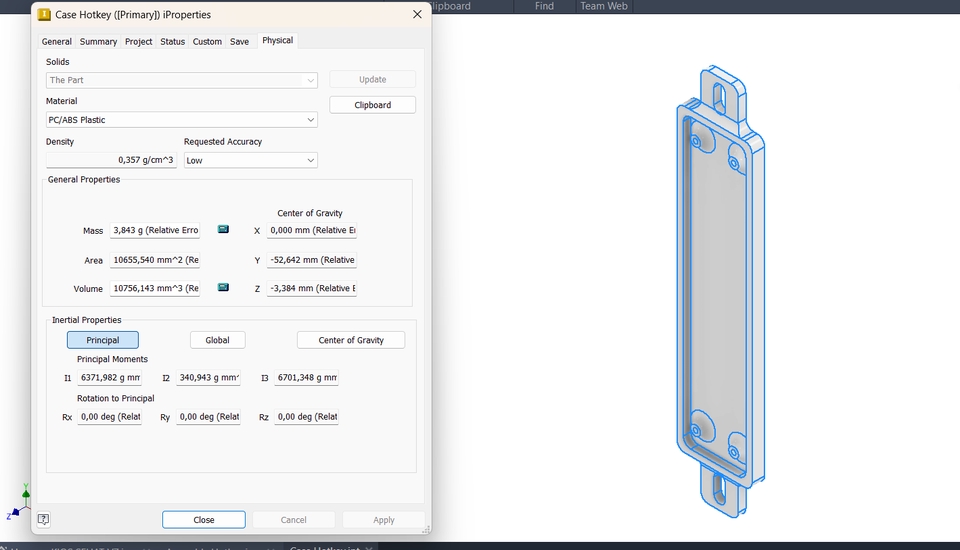Open the Material dropdown PC/ABS Plastic
Screen dimensions: 960x550
click(182, 120)
